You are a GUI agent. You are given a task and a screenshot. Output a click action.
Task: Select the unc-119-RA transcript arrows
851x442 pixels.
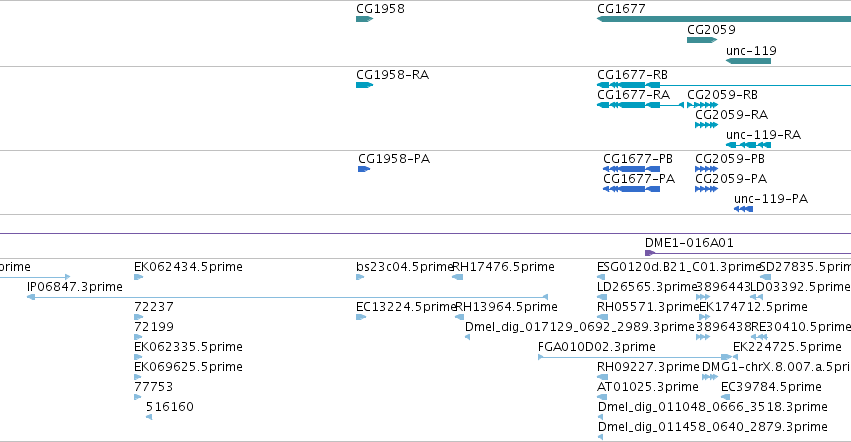point(748,145)
